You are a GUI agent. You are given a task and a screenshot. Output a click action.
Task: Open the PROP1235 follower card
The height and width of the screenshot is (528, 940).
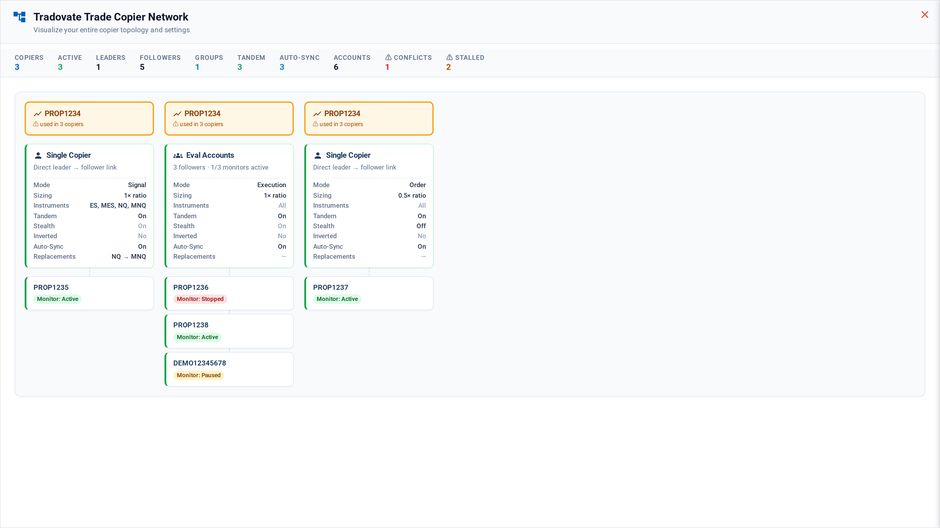89,293
